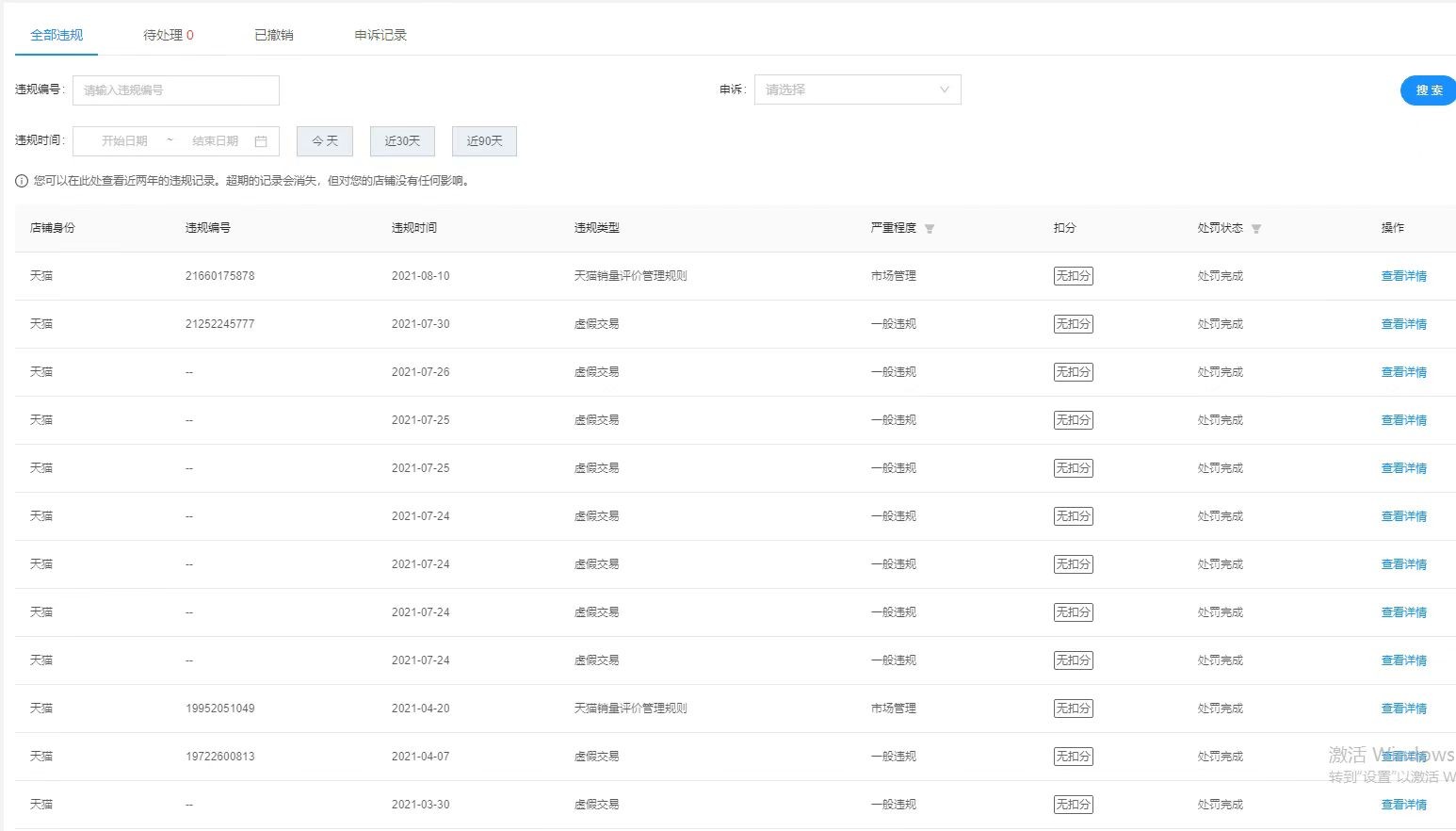The height and width of the screenshot is (831, 1456).
Task: Open 查看详情 for violation 19952051049
Action: click(x=1403, y=709)
